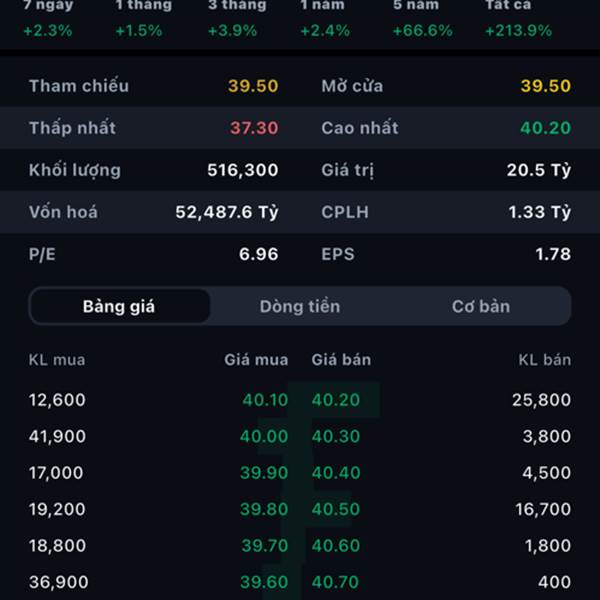Select the 5 năm period showing +66.6%
Viewport: 600px width, 600px height.
coord(421,18)
